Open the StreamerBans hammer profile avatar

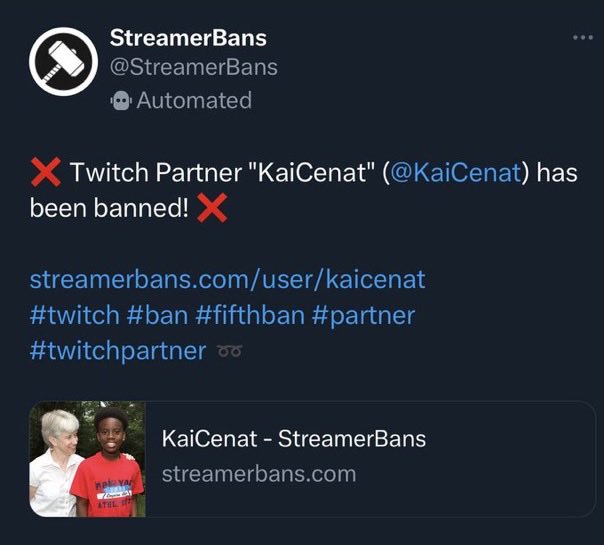[x=64, y=62]
